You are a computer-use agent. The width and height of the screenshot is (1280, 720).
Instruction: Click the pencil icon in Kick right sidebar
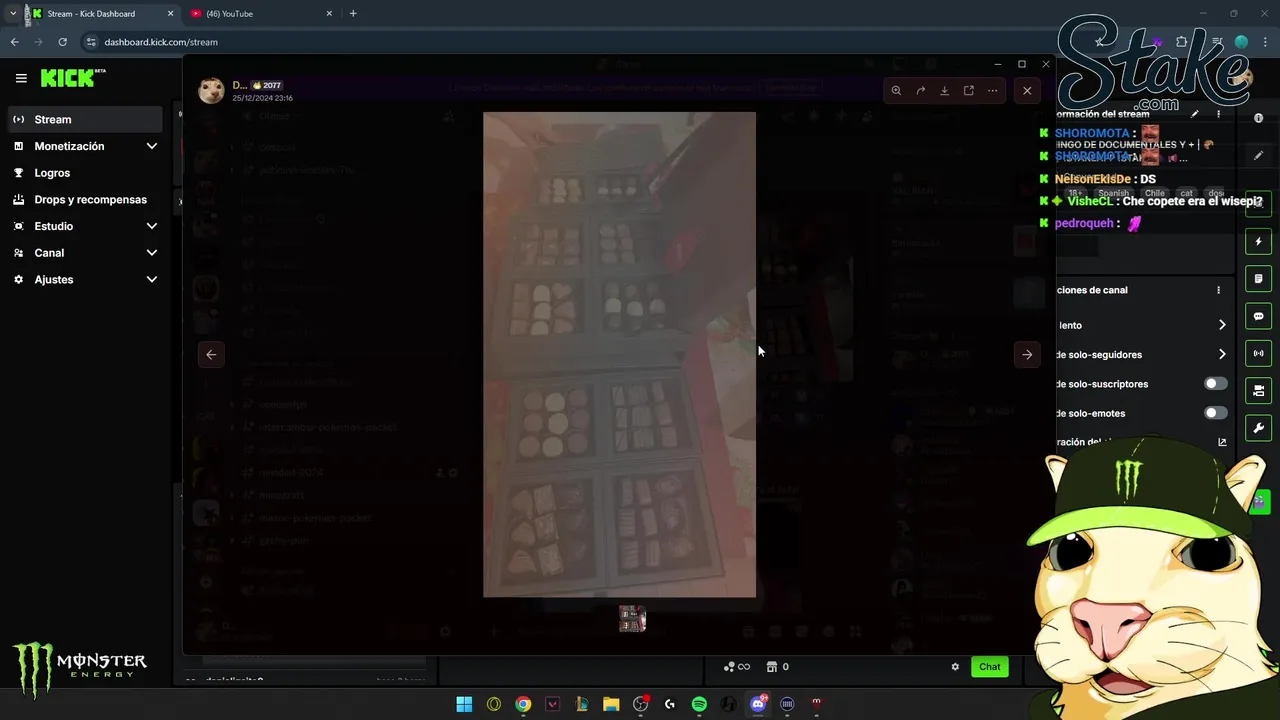1259,155
